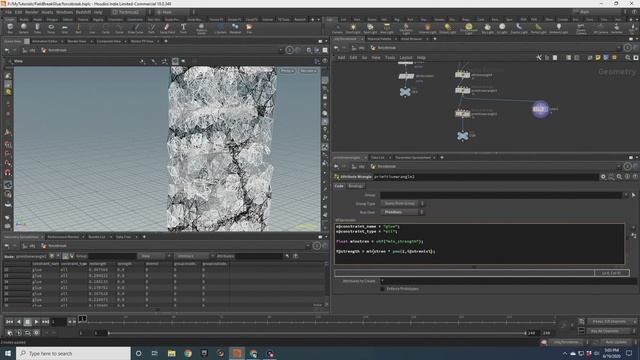Image resolution: width=640 pixels, height=360 pixels.
Task: Click the wrench tool icon in network editor
Action: [539, 58]
